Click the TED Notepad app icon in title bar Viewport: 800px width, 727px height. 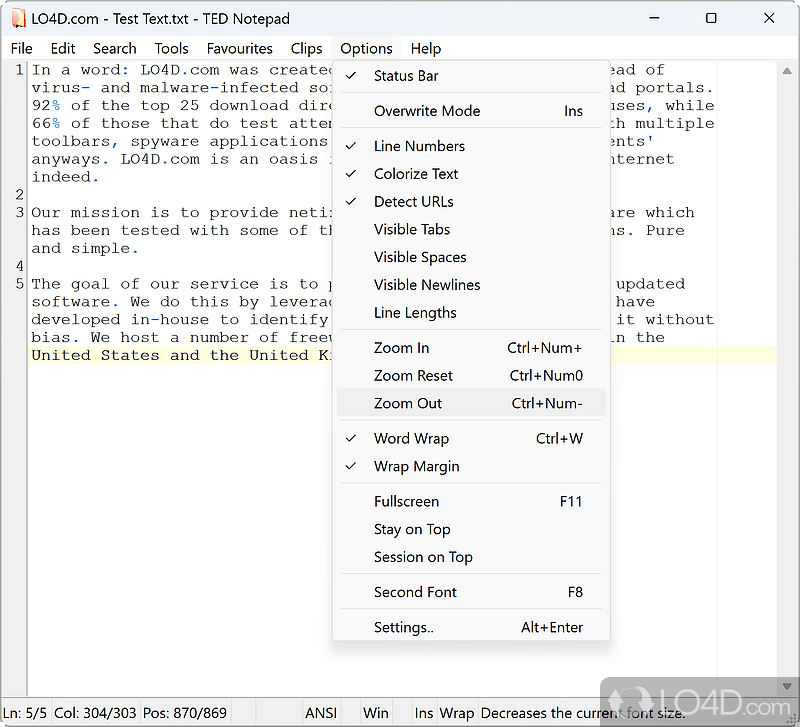(x=18, y=19)
